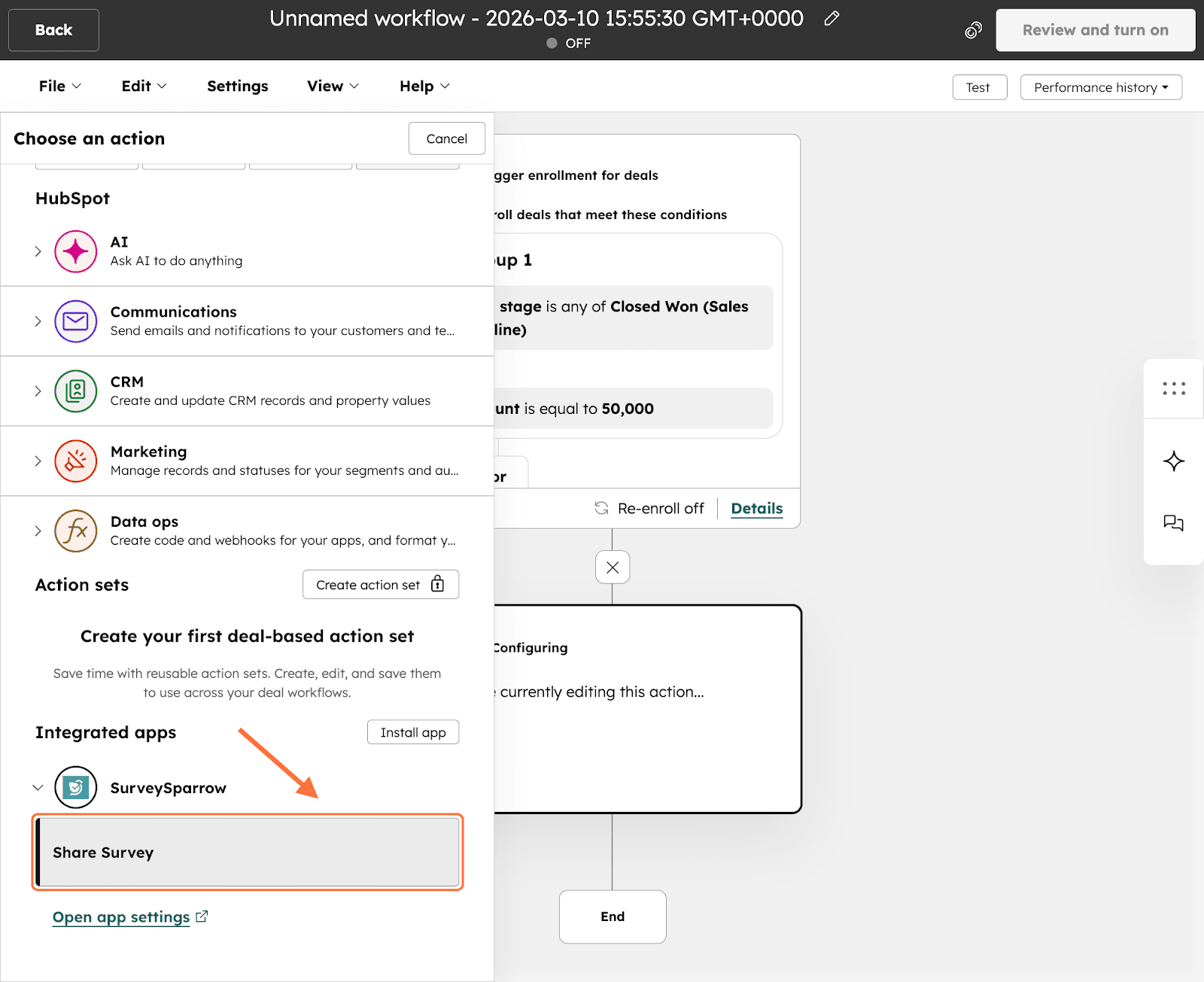Cancel choosing an action

[446, 138]
